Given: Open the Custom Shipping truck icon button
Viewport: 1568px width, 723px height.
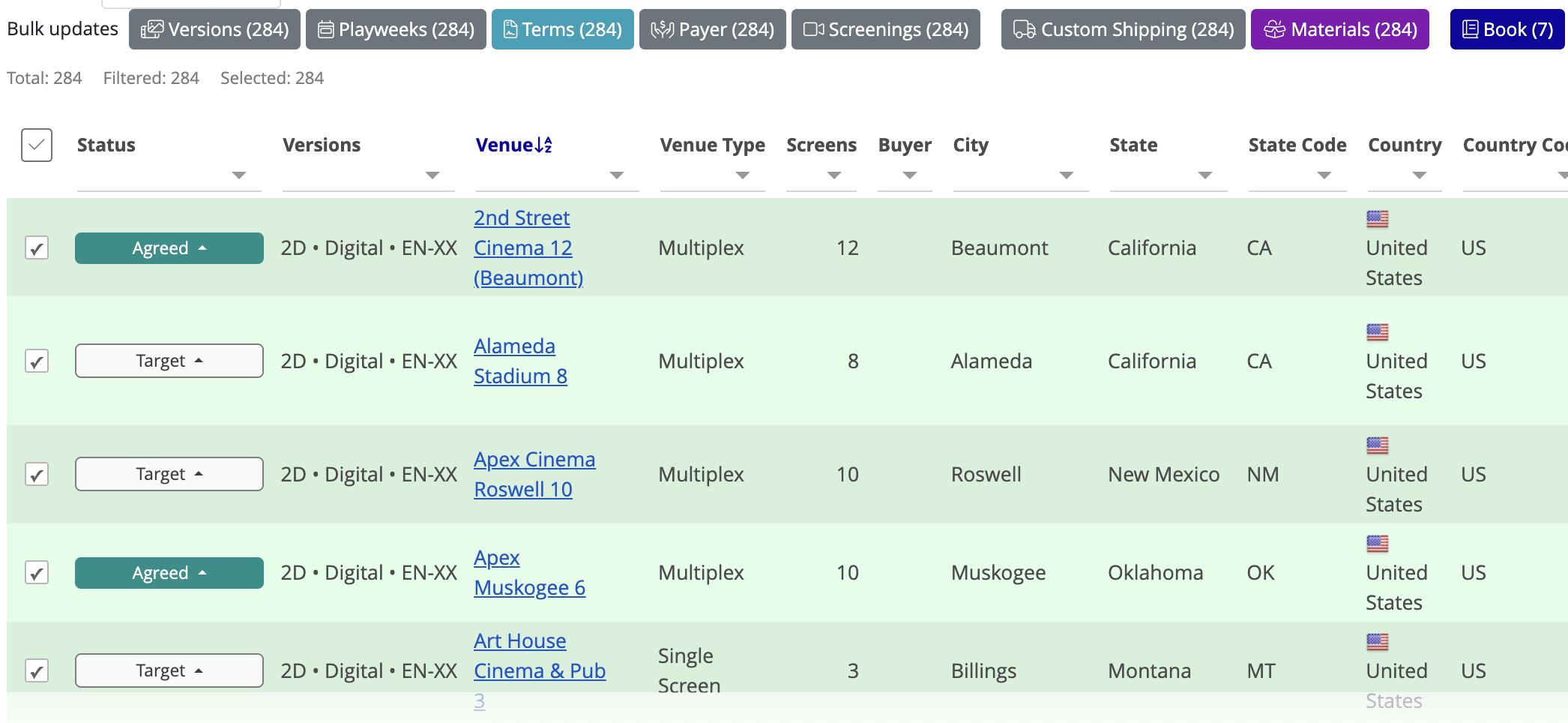Looking at the screenshot, I should [1024, 29].
